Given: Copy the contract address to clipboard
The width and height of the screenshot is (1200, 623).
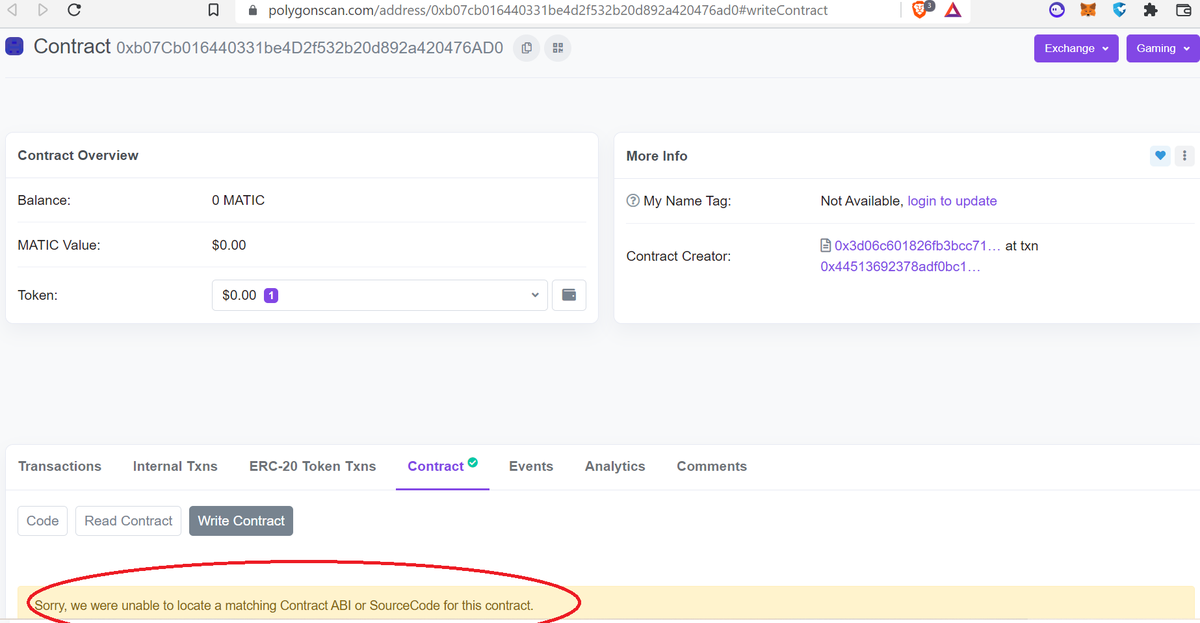Looking at the screenshot, I should [526, 48].
